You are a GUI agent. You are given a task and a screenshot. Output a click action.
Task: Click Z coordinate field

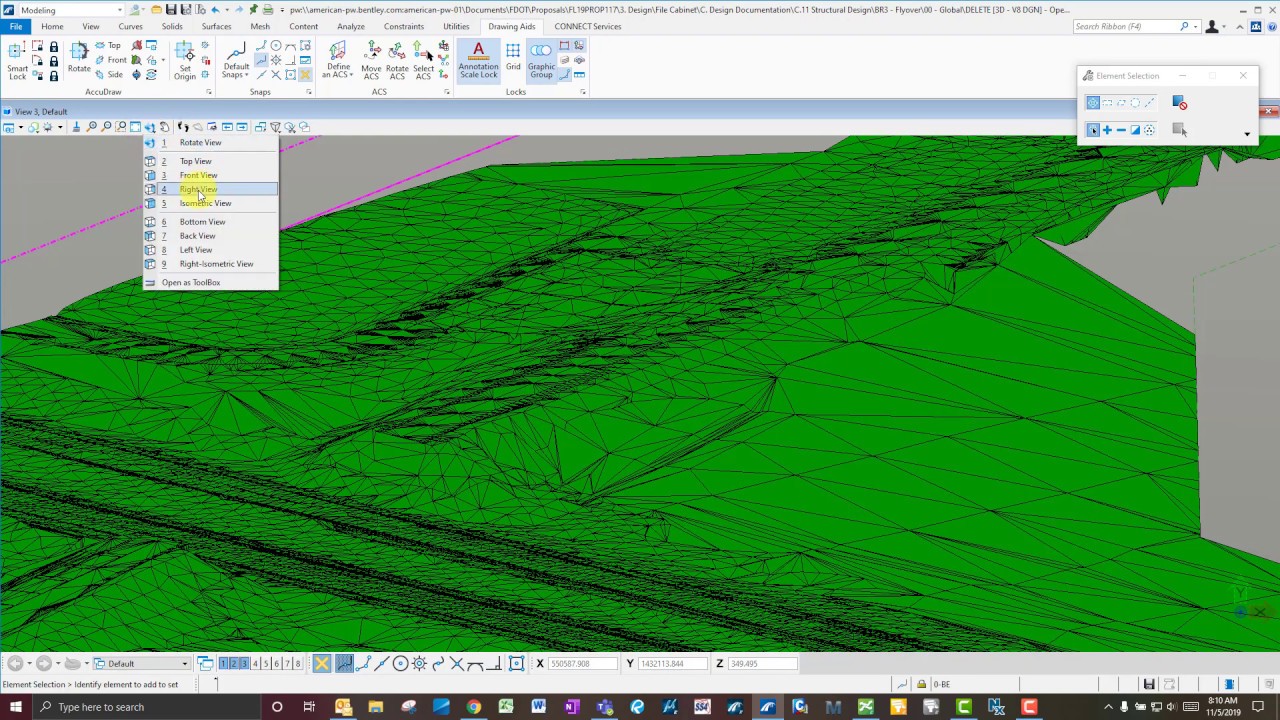(763, 664)
